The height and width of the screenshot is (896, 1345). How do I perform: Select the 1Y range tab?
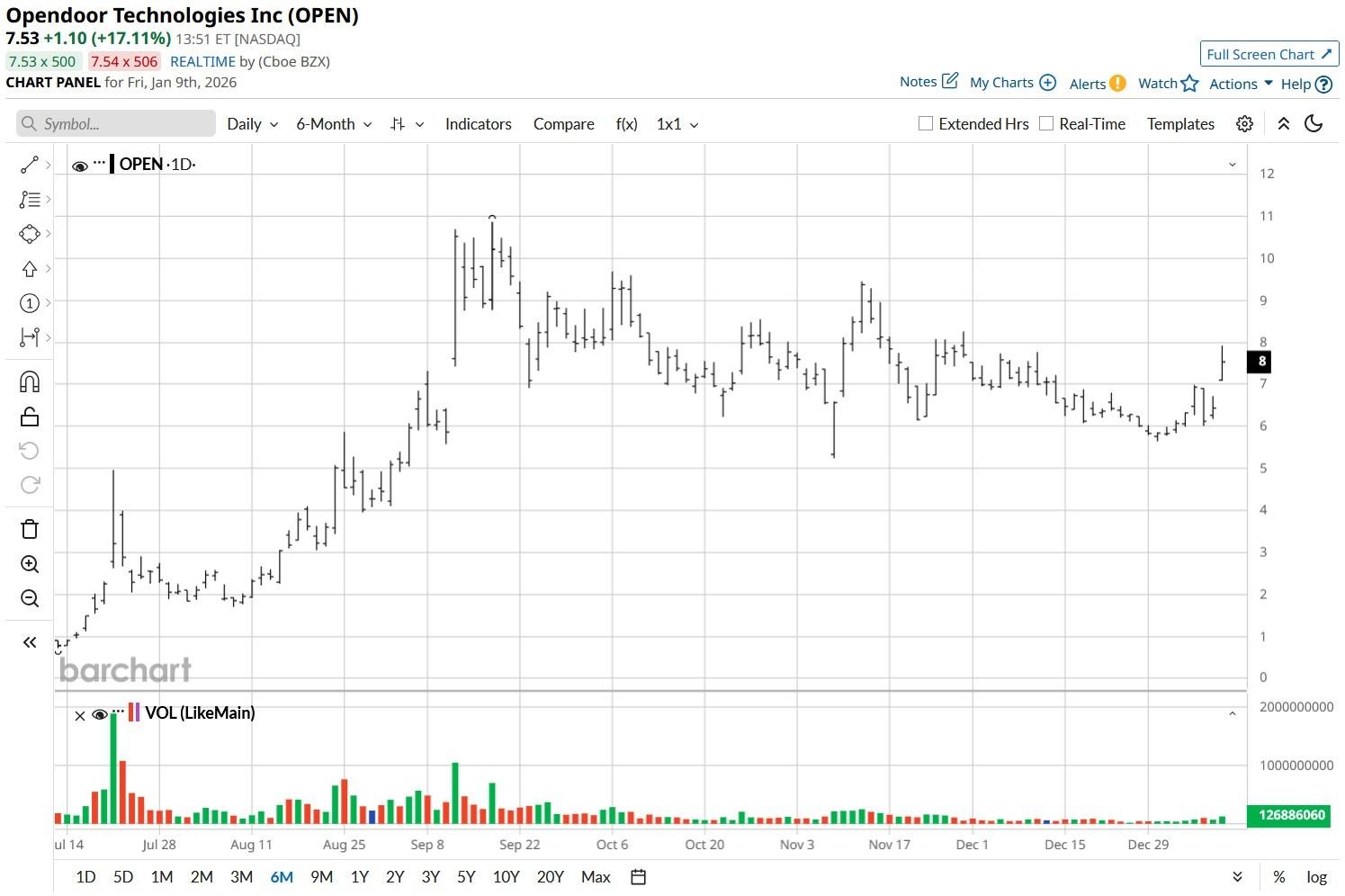click(x=359, y=877)
